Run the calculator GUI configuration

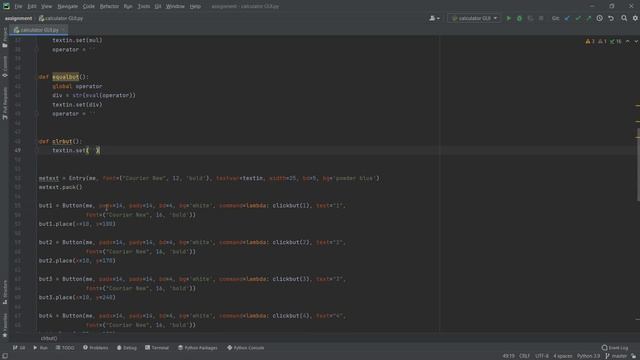click(x=509, y=18)
